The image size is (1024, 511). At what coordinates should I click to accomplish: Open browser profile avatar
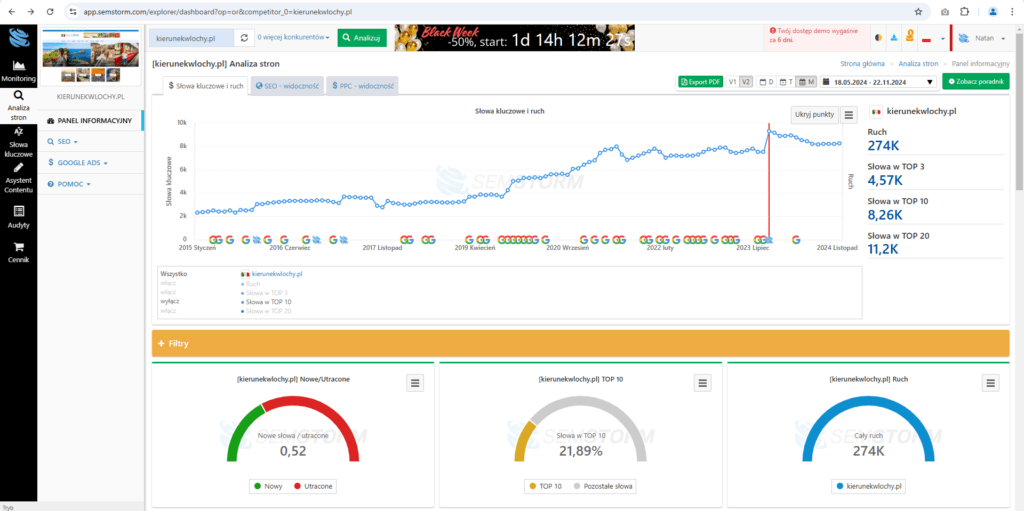[x=993, y=12]
